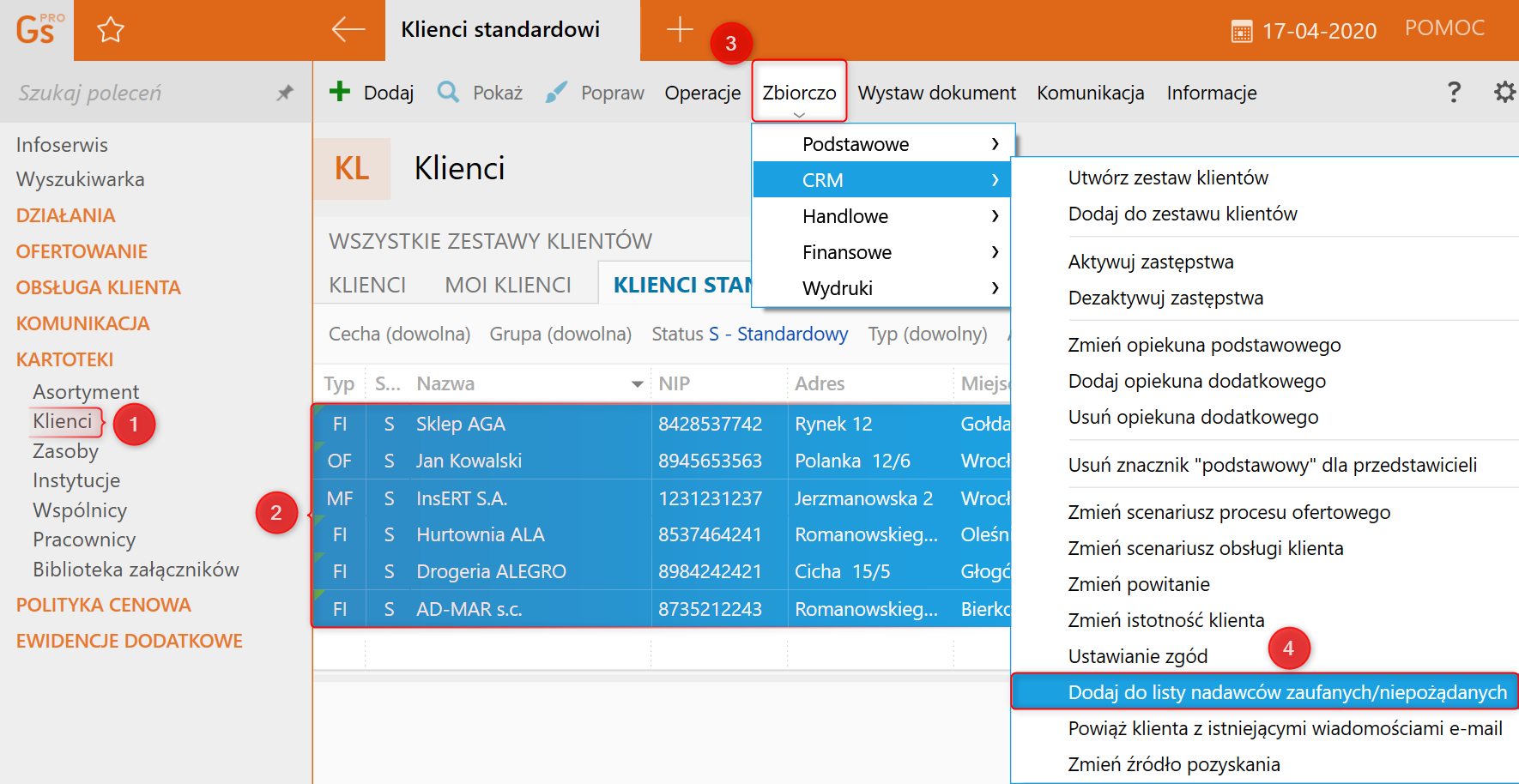
Task: Choose Zmień scenariusz procesu ofertowego
Action: point(1229,512)
